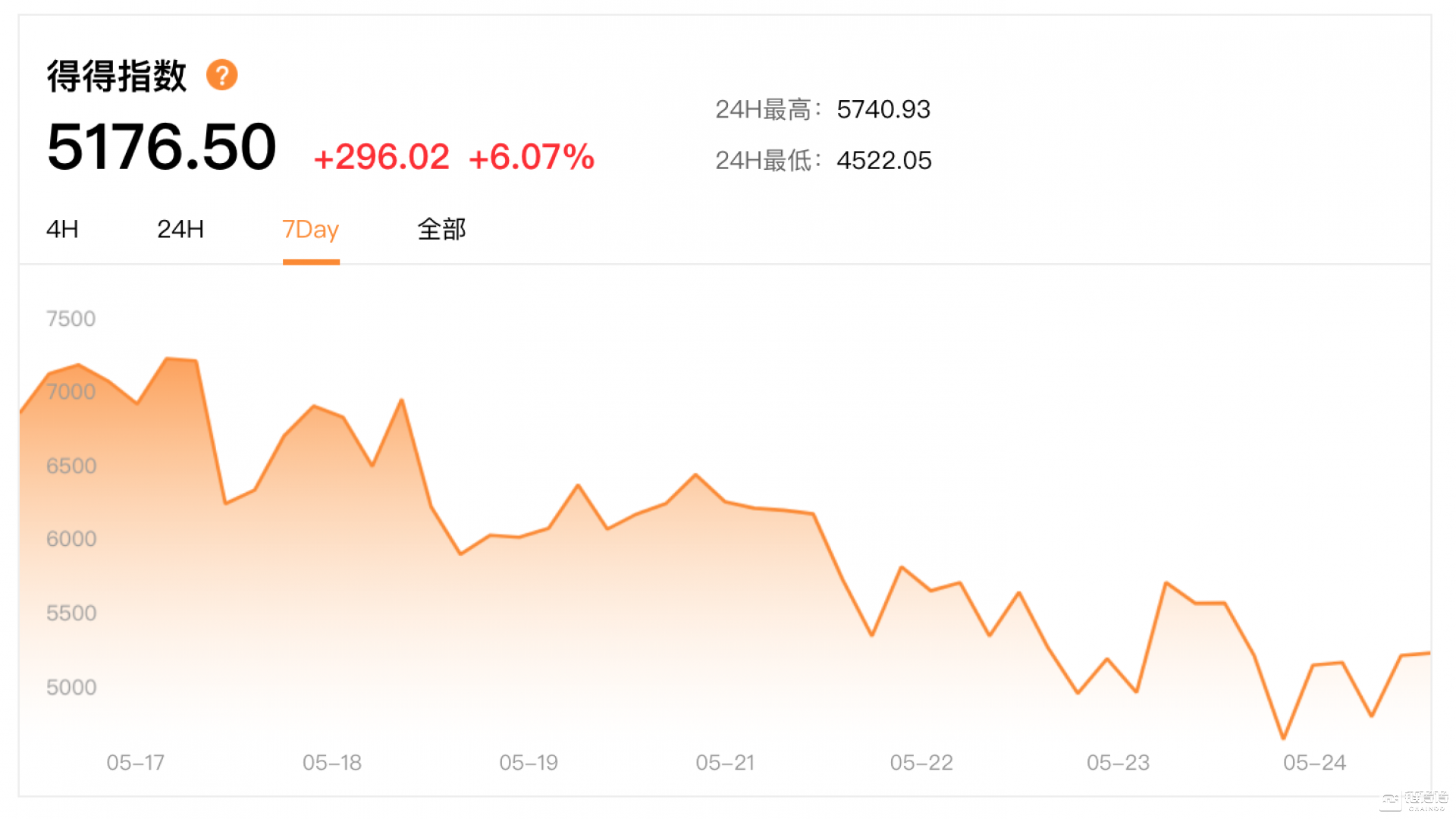
Task: Click the 05-21 date axis label
Action: 725,762
